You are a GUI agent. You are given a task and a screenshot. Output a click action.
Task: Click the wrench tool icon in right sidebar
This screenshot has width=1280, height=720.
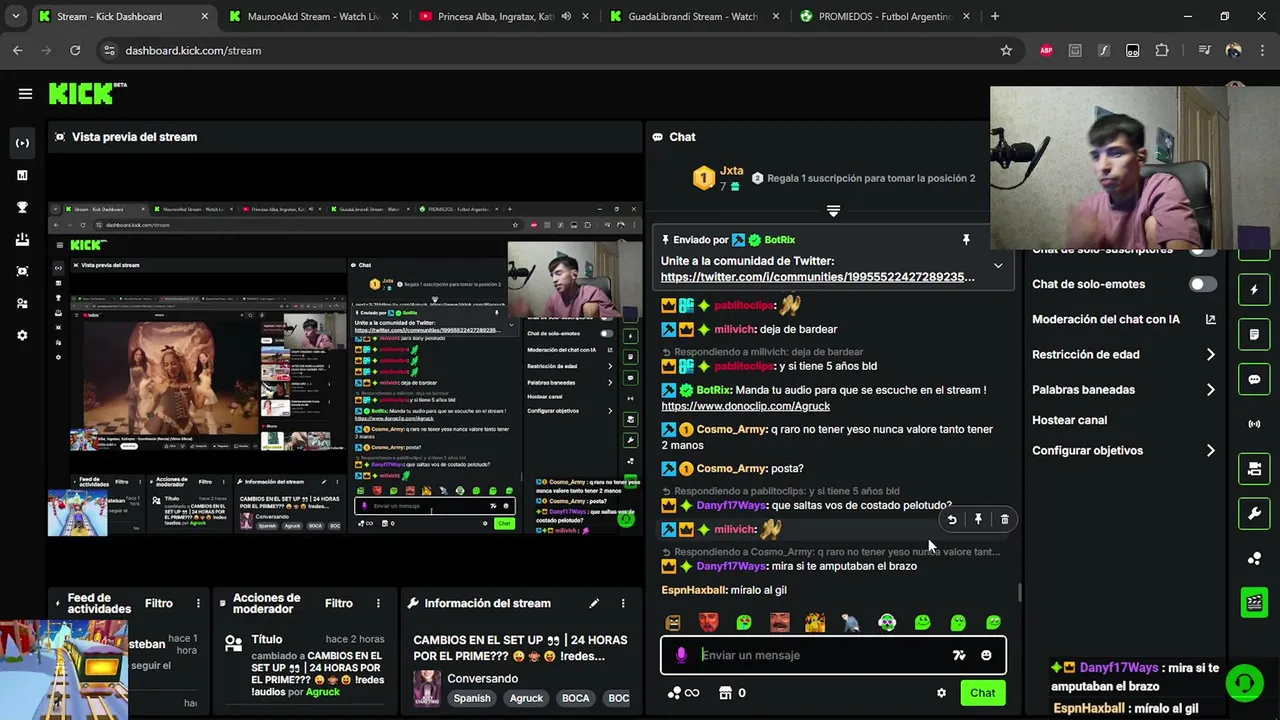pos(1254,514)
